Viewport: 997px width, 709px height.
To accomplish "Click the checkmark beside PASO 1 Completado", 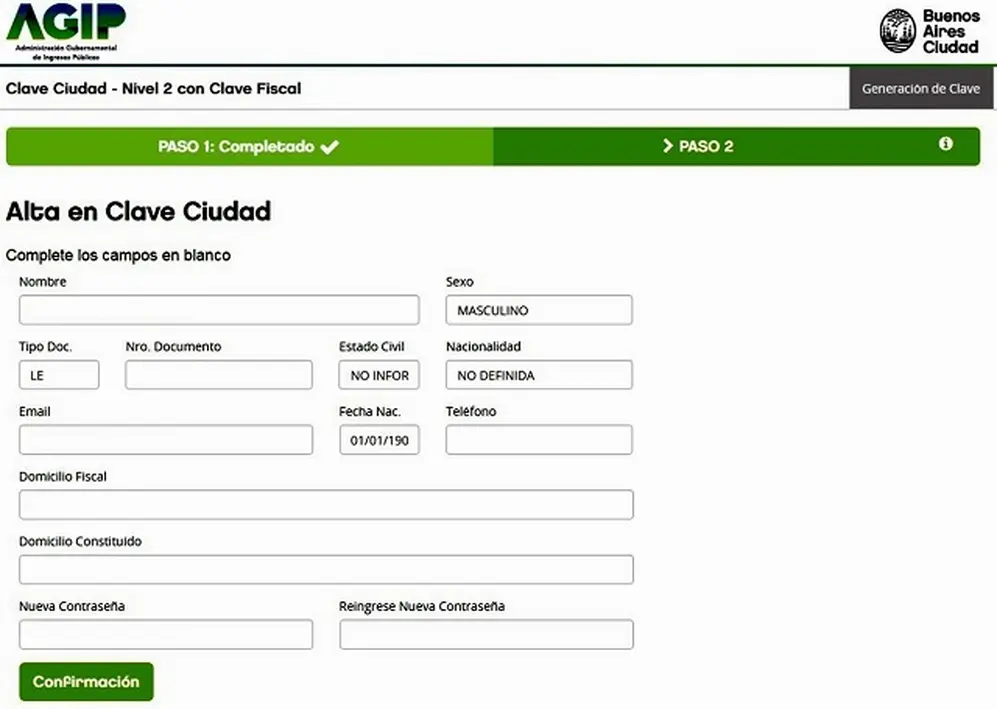I will (x=329, y=147).
